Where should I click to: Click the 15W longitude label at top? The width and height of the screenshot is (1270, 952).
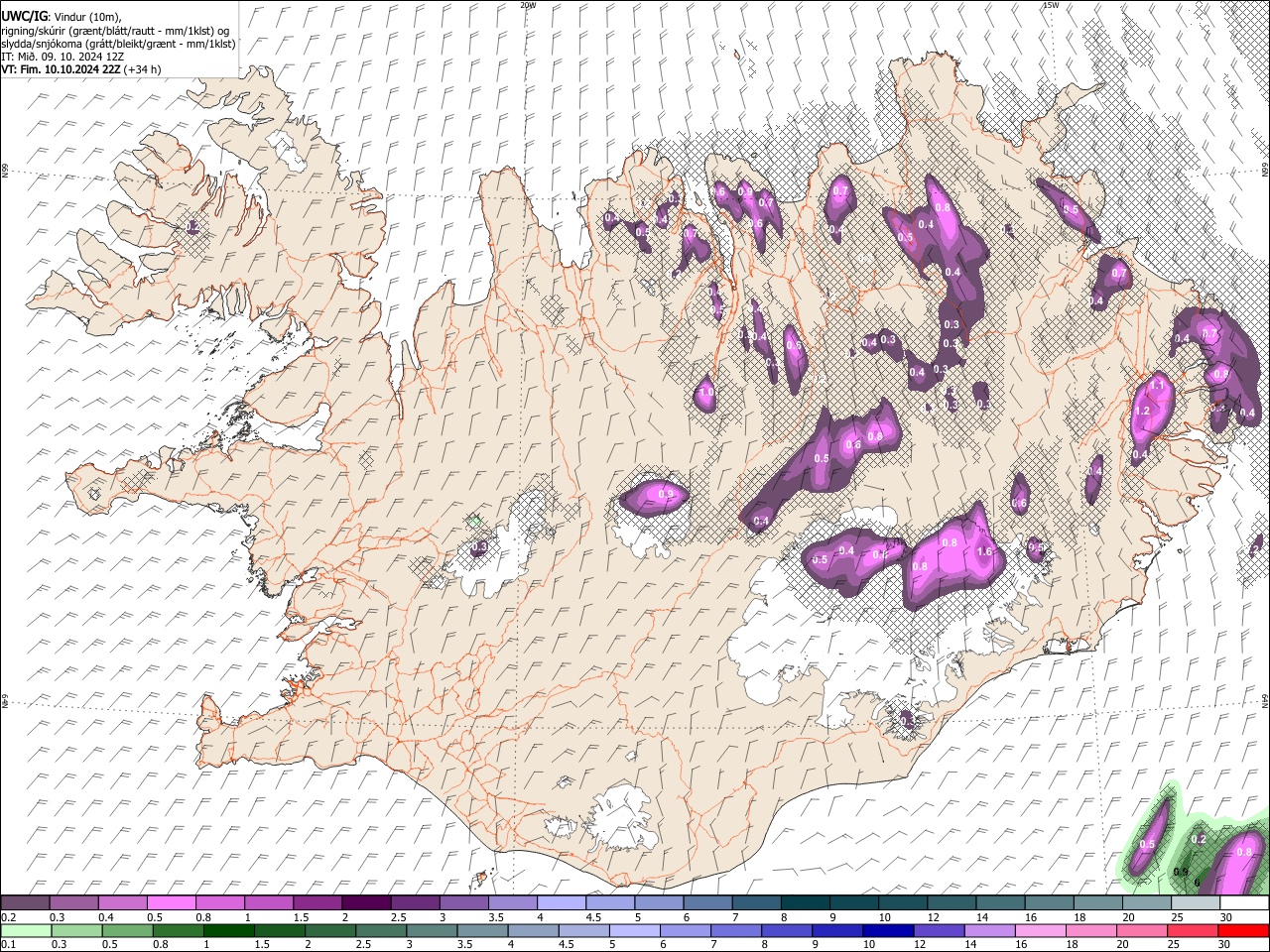[1051, 5]
